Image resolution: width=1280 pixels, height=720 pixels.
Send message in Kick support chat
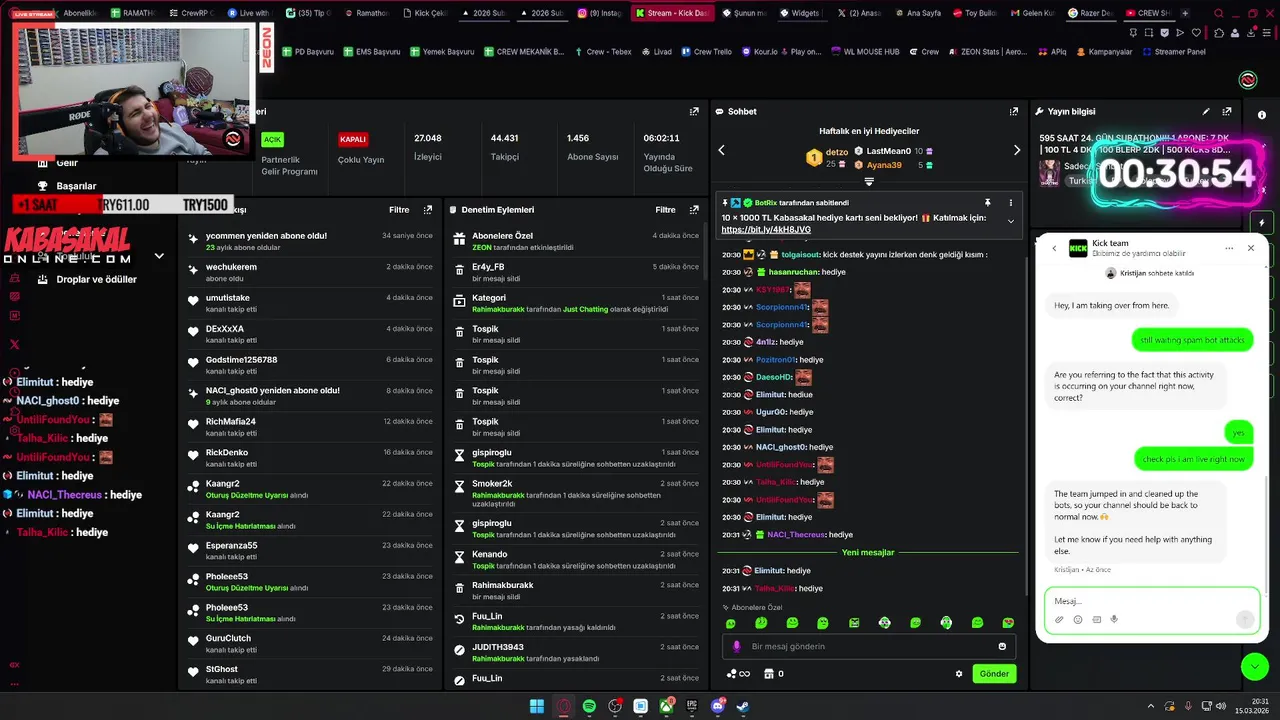(1245, 619)
